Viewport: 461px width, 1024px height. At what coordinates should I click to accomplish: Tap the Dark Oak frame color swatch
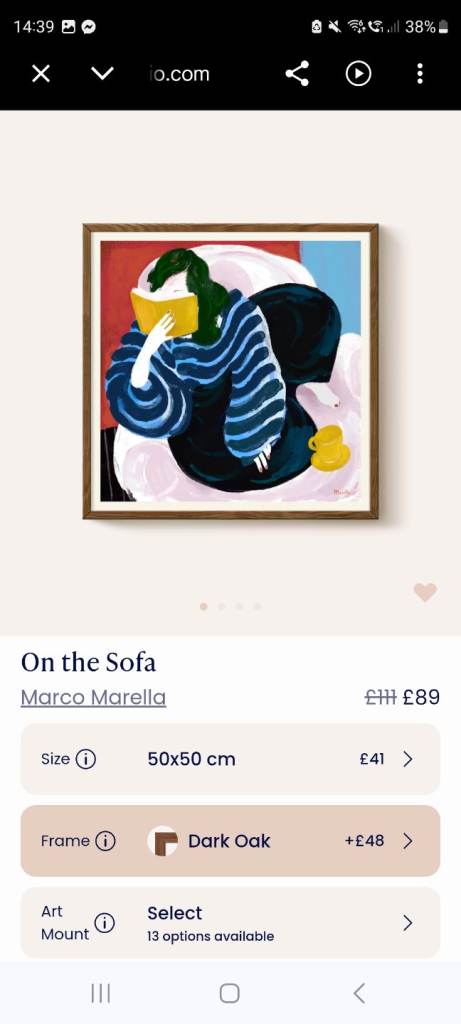coord(163,840)
